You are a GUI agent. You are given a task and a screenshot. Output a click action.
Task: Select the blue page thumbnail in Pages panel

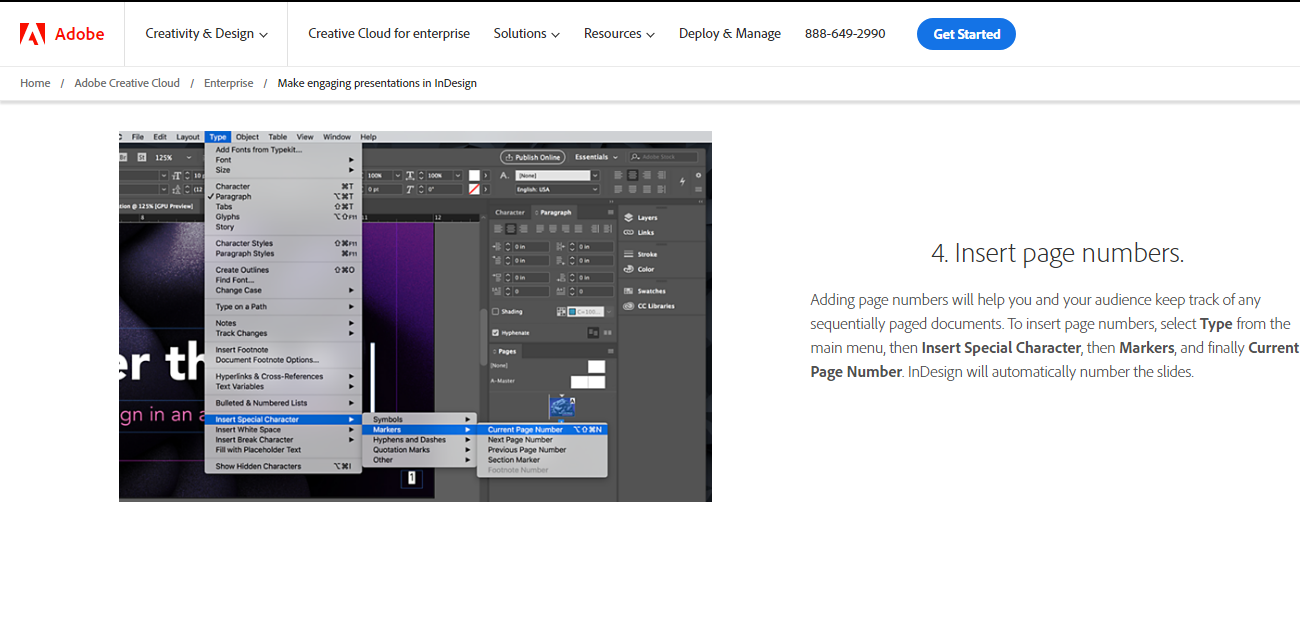pyautogui.click(x=563, y=407)
